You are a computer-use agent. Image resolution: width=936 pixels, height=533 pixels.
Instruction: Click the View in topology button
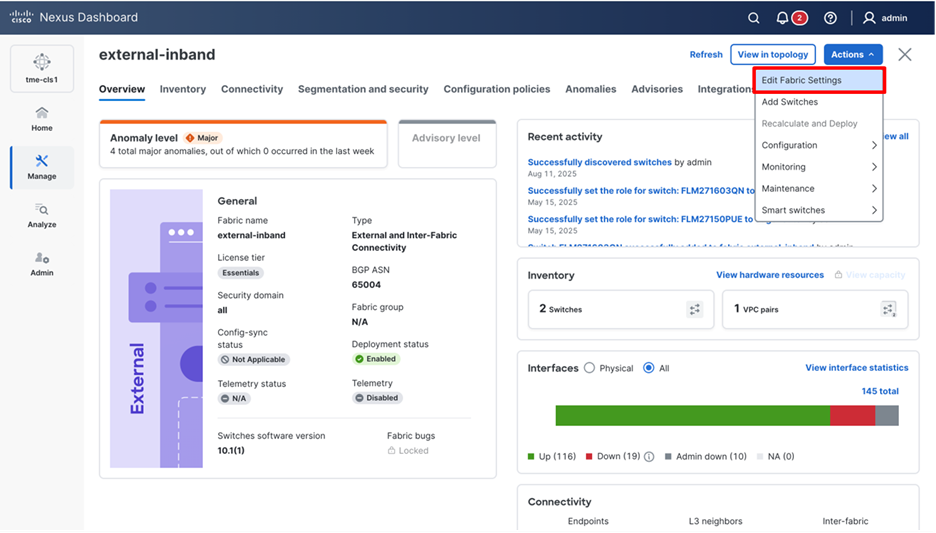(772, 54)
